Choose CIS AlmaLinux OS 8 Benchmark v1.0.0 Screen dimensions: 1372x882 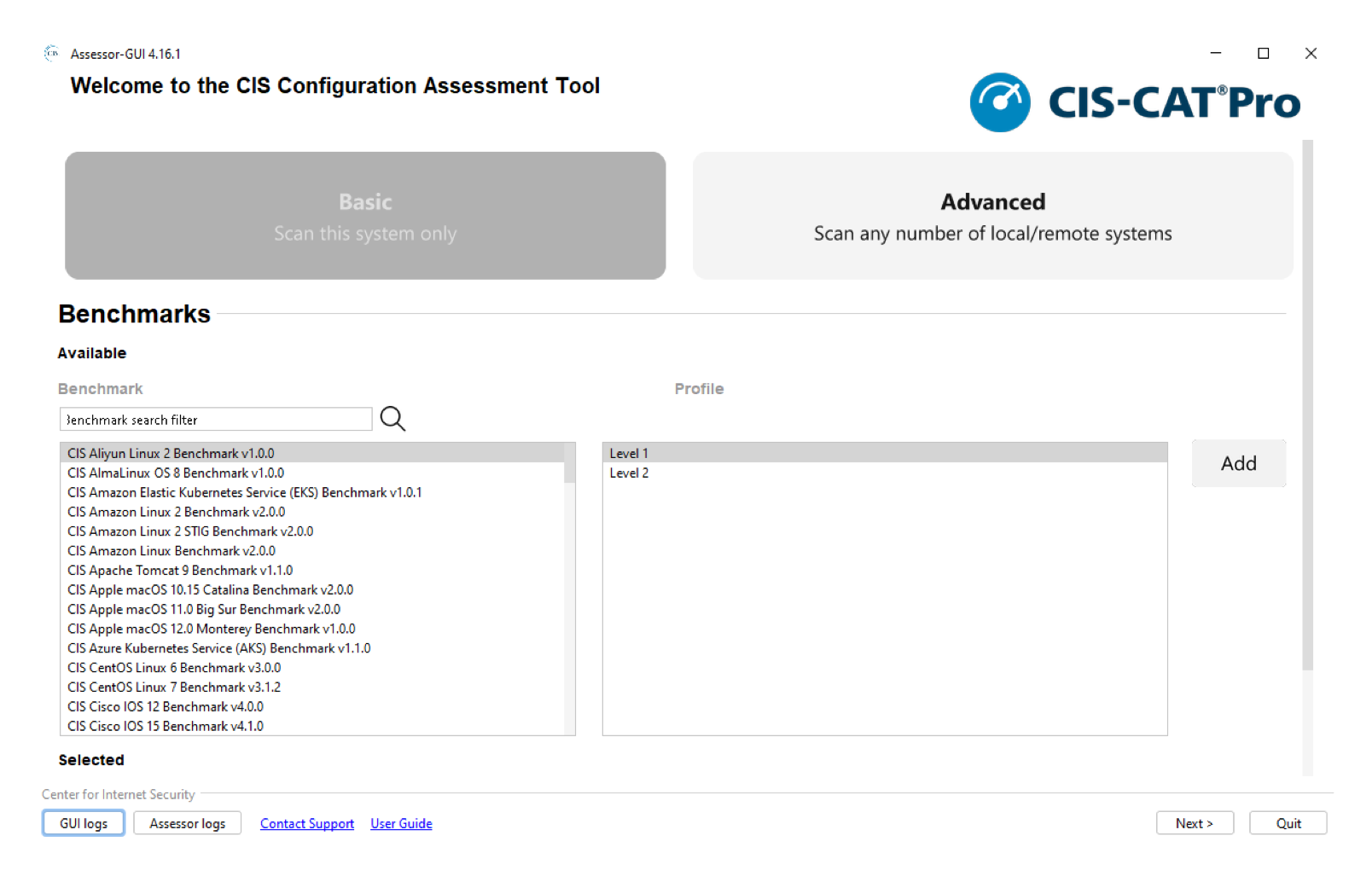click(x=176, y=473)
